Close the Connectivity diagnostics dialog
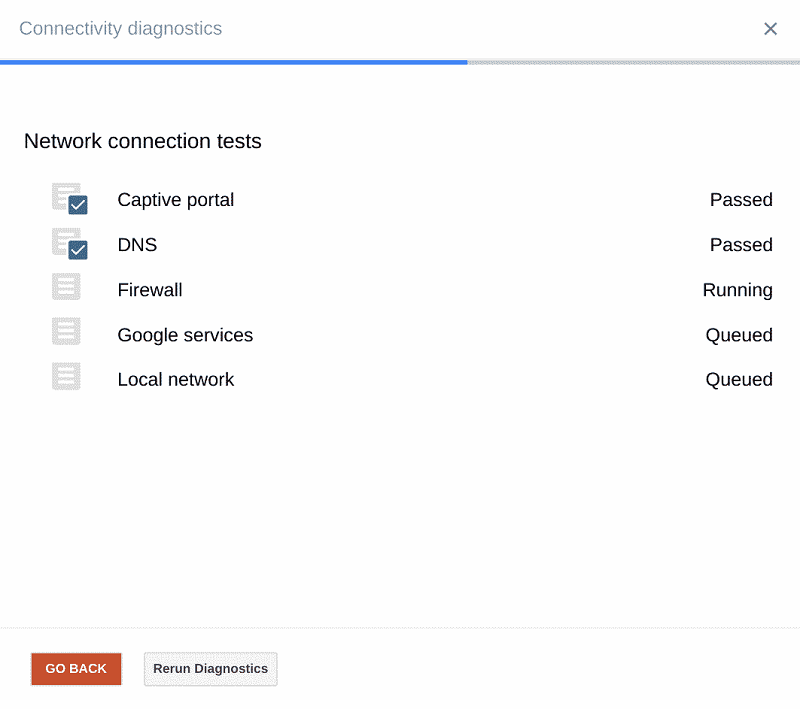This screenshot has width=800, height=709. [x=770, y=29]
